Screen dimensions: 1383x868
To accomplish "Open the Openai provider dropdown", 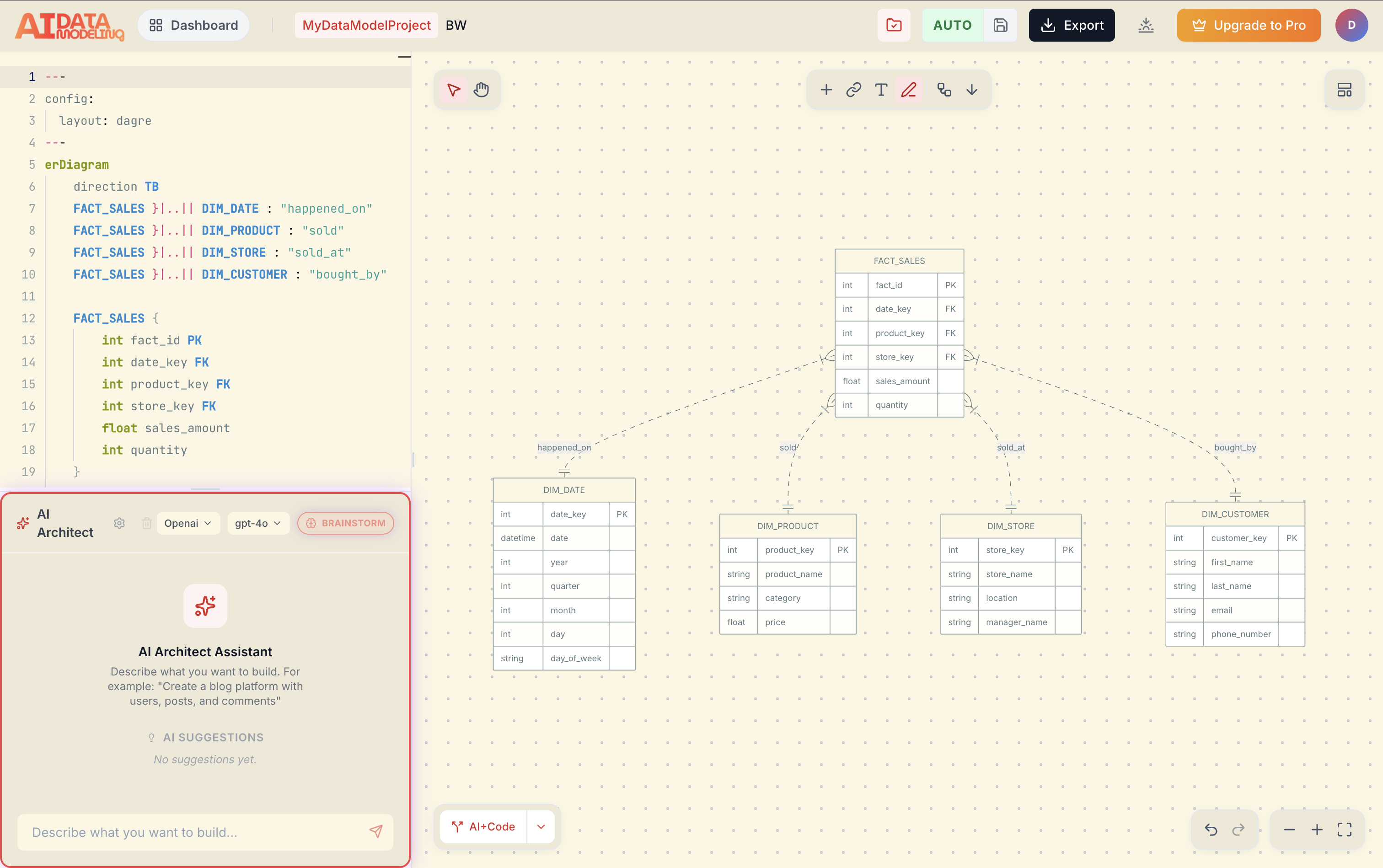I will point(188,523).
